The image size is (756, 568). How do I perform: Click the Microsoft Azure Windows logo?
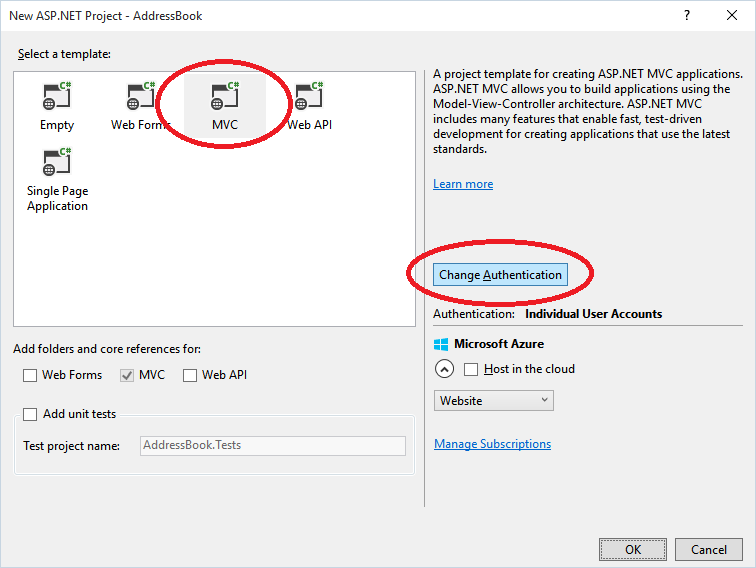pyautogui.click(x=441, y=344)
